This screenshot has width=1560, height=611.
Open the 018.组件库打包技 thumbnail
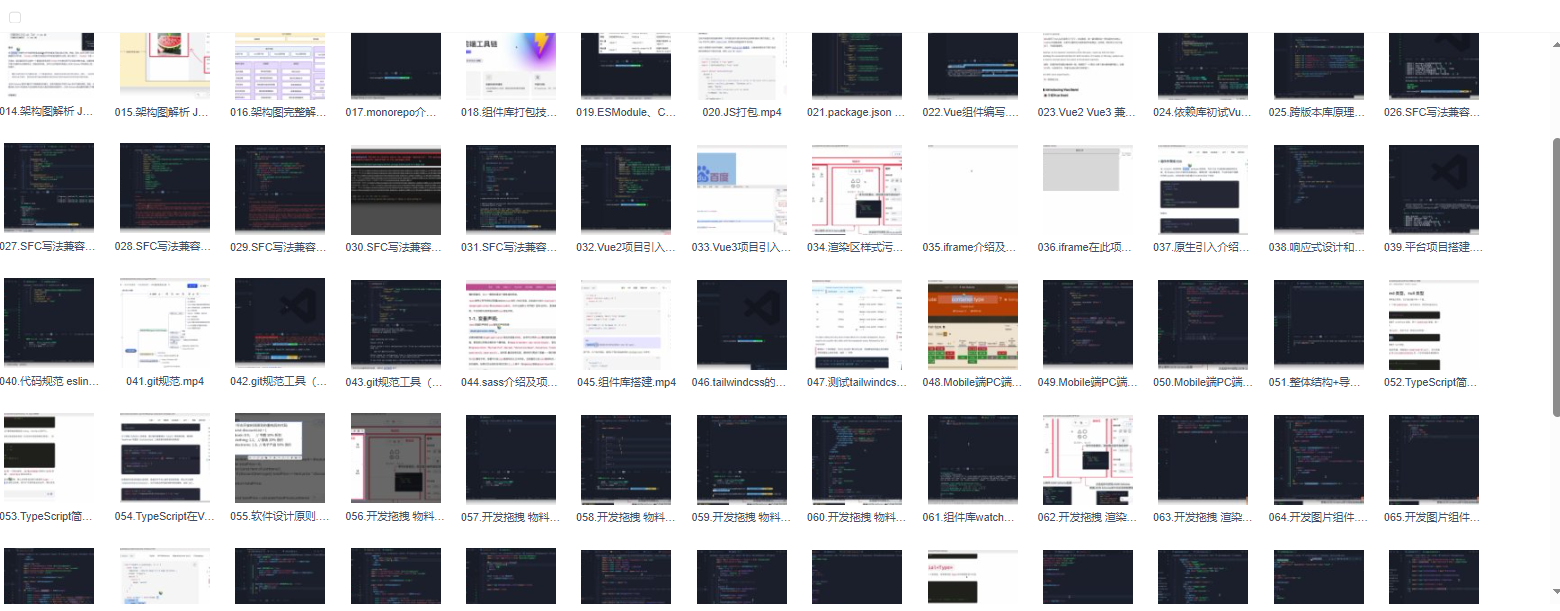tap(511, 65)
